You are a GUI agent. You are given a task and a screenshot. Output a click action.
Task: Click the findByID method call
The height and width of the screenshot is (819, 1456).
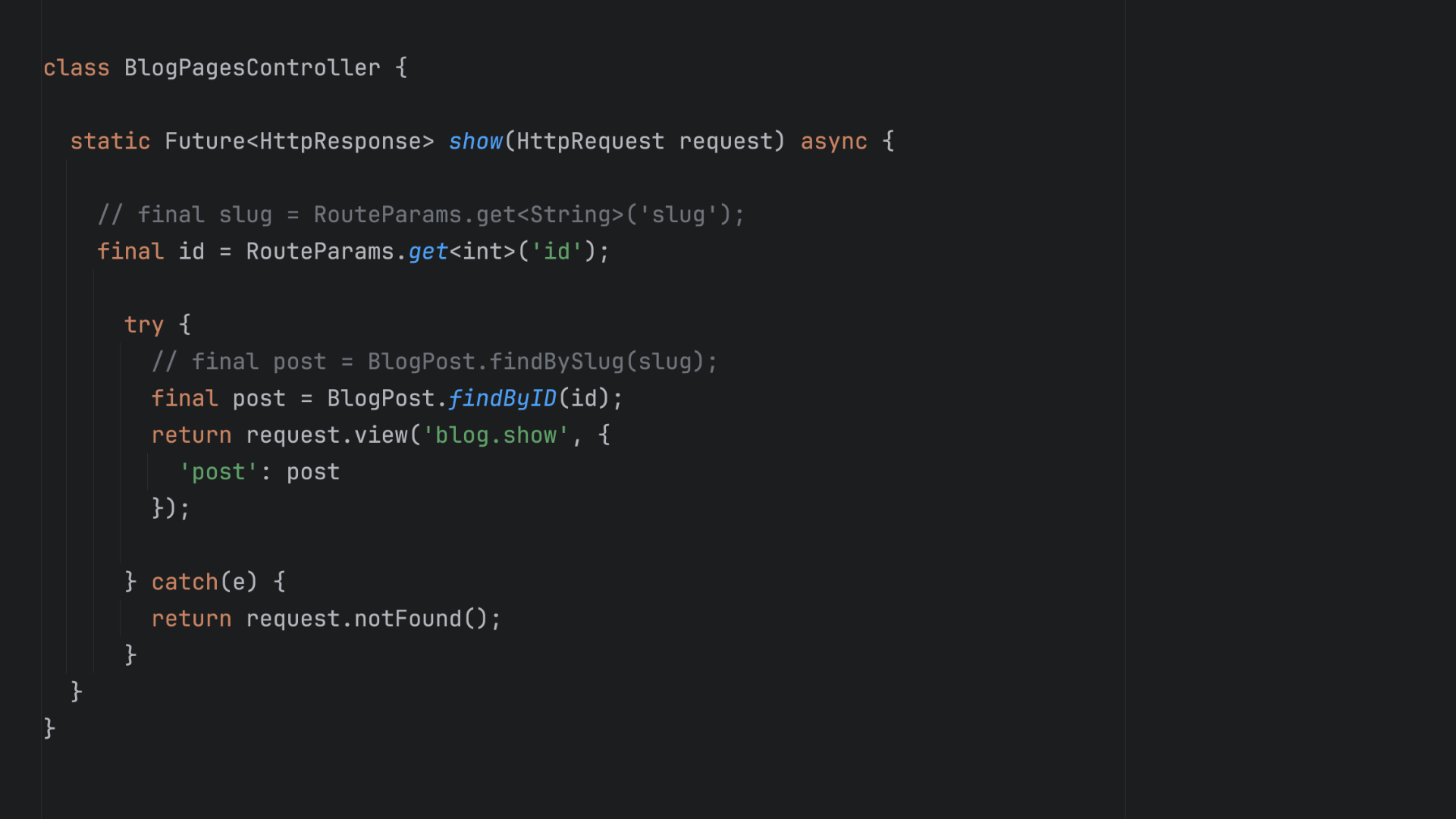click(502, 399)
